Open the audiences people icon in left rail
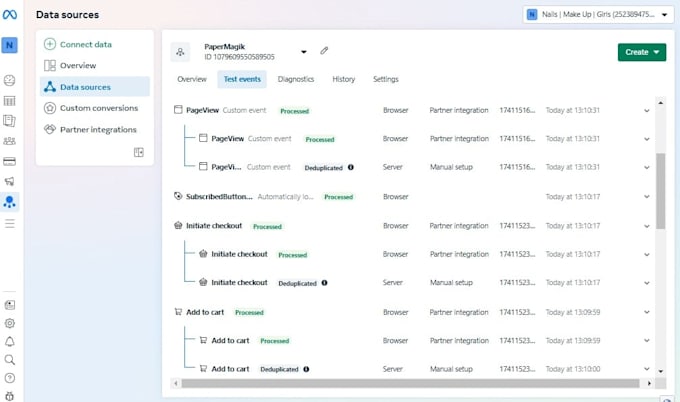This screenshot has width=680, height=402. point(10,141)
